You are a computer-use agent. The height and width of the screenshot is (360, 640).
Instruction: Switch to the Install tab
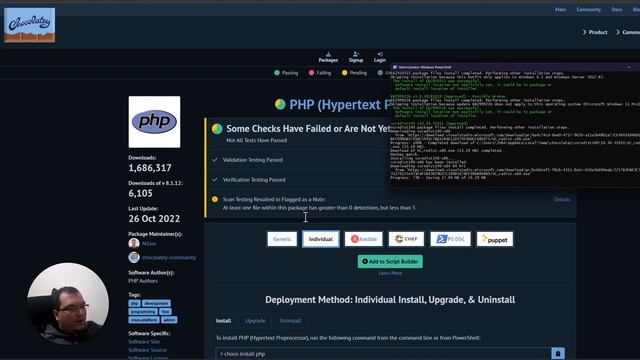pos(224,321)
